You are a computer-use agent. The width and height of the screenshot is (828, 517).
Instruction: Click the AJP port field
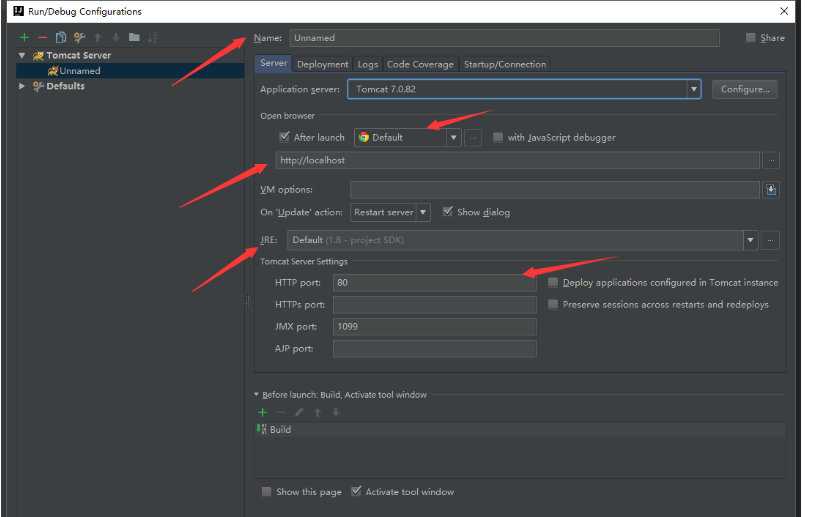pyautogui.click(x=435, y=349)
